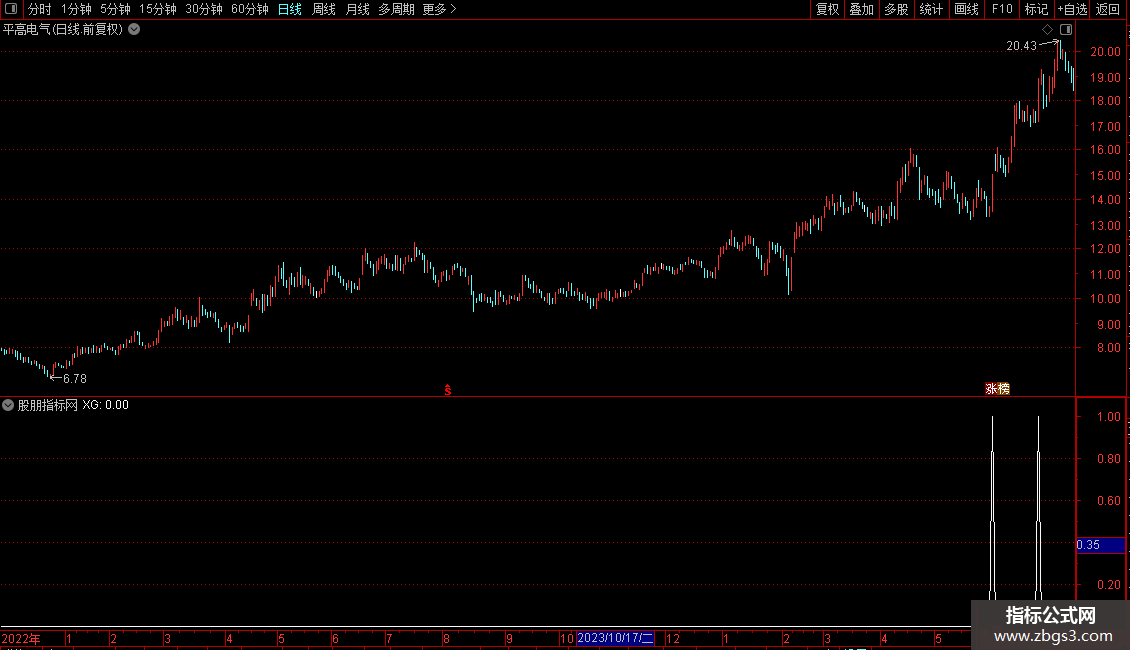
Task: Expand the 更多 periods menu
Action: [440, 9]
